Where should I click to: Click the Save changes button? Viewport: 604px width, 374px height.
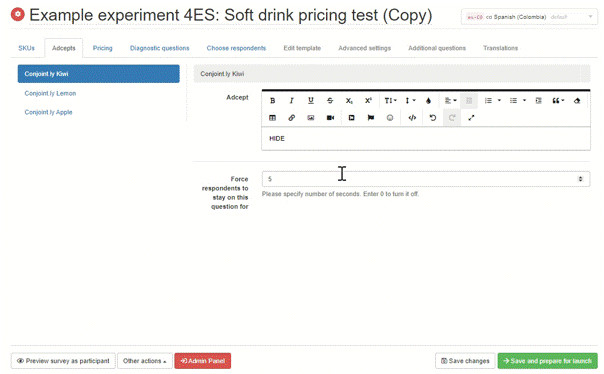(465, 361)
